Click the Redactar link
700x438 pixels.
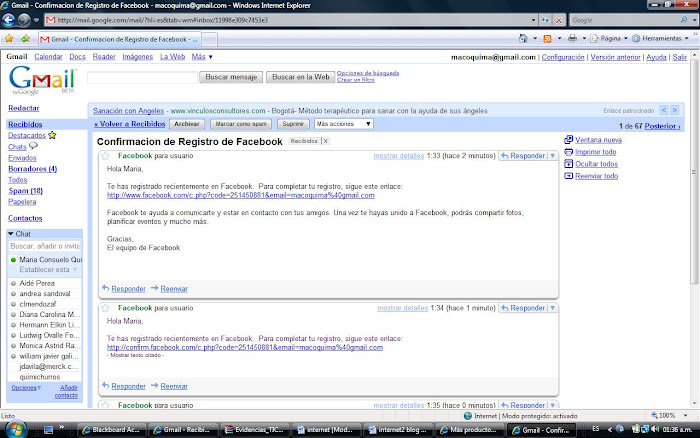[x=24, y=108]
